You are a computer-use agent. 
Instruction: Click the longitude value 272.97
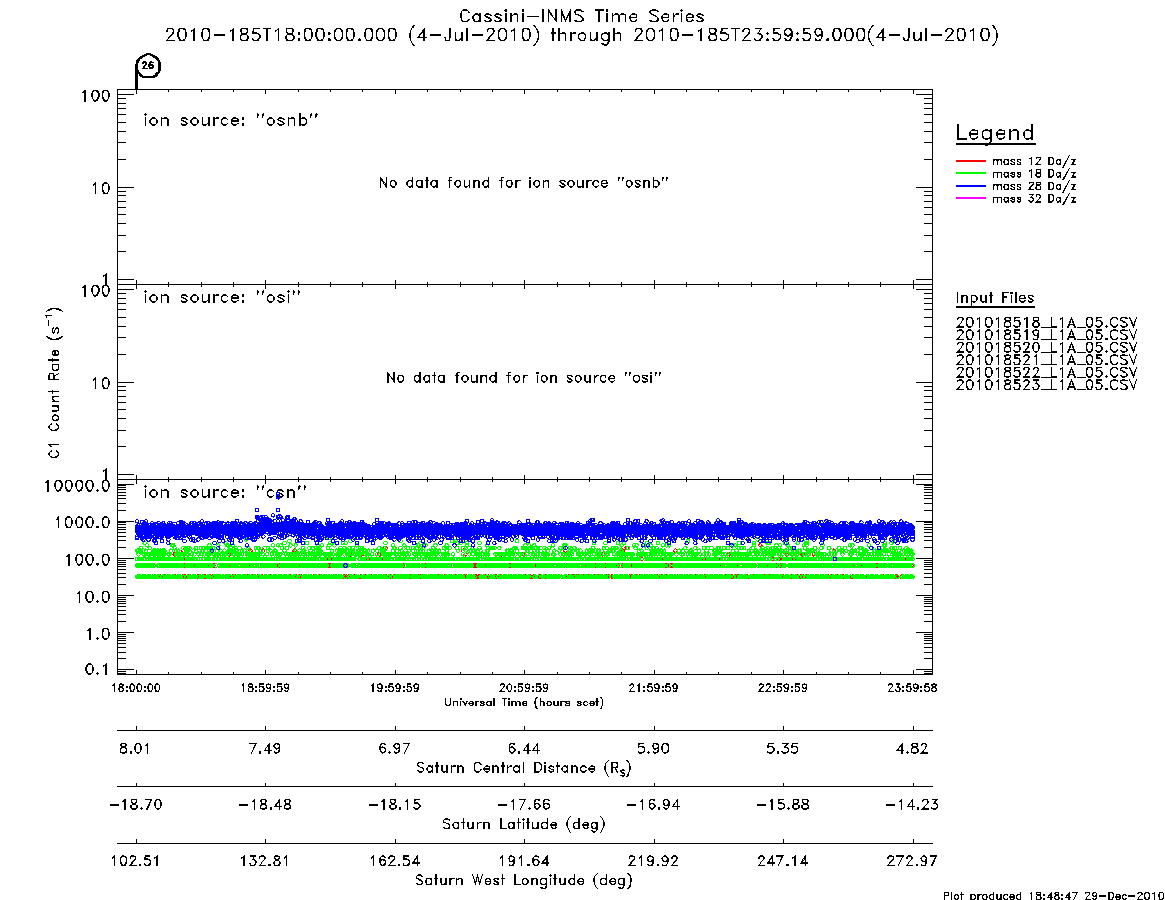coord(912,861)
